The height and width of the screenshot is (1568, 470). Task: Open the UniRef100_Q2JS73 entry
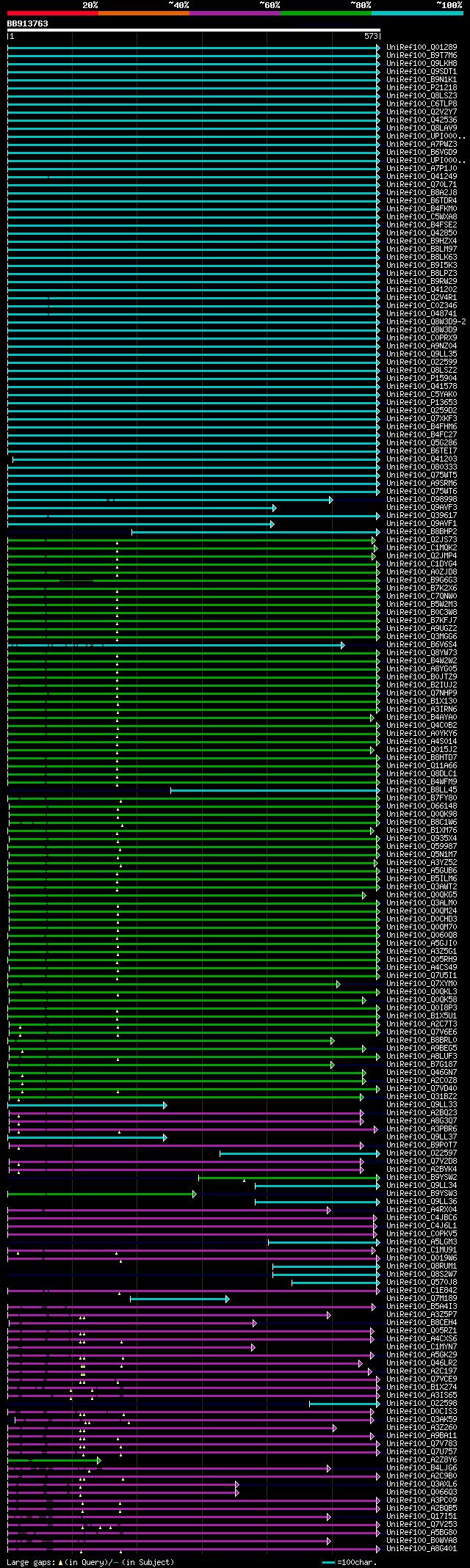tap(422, 539)
